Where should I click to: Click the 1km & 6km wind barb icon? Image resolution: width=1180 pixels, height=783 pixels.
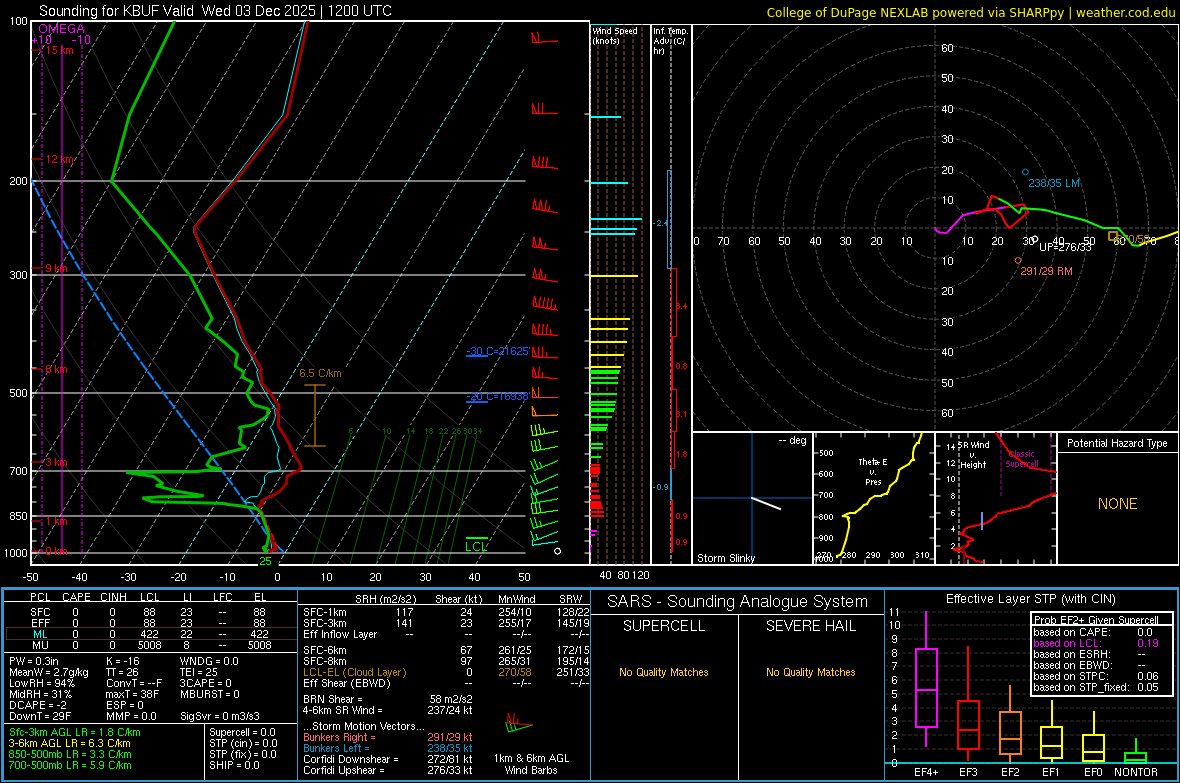click(518, 724)
